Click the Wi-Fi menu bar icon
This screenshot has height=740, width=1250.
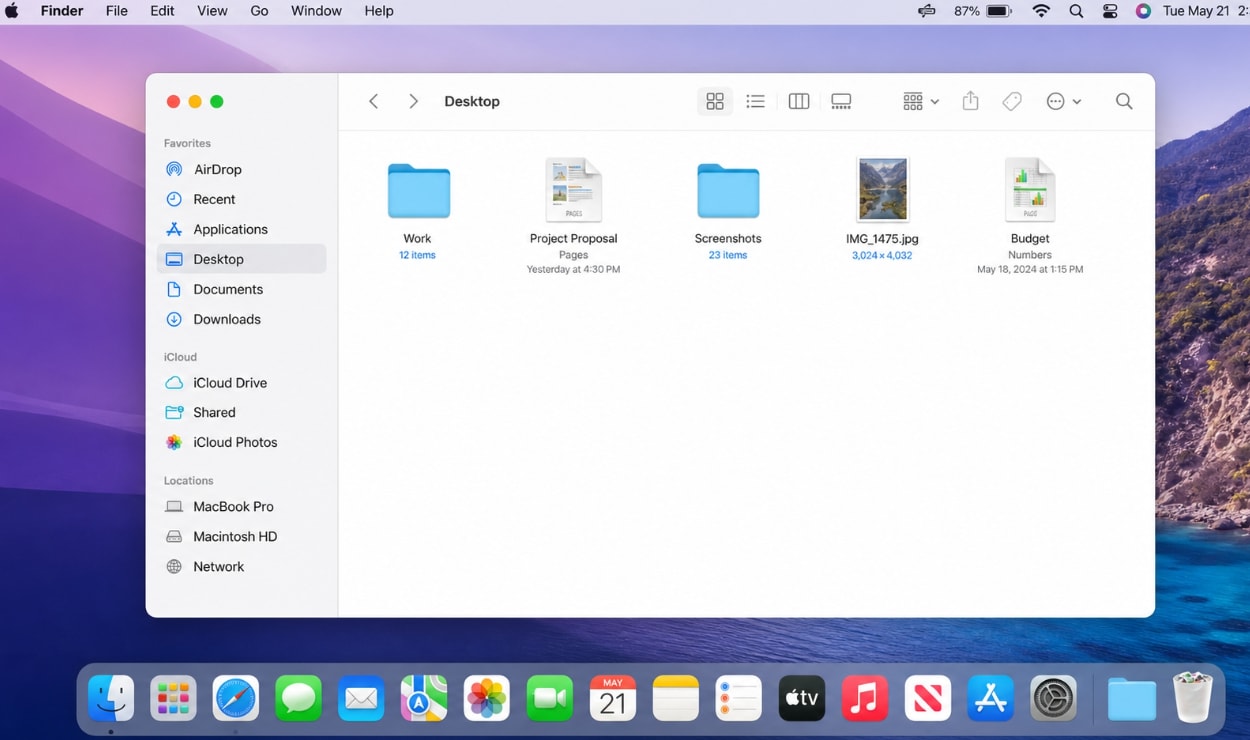coord(1041,11)
